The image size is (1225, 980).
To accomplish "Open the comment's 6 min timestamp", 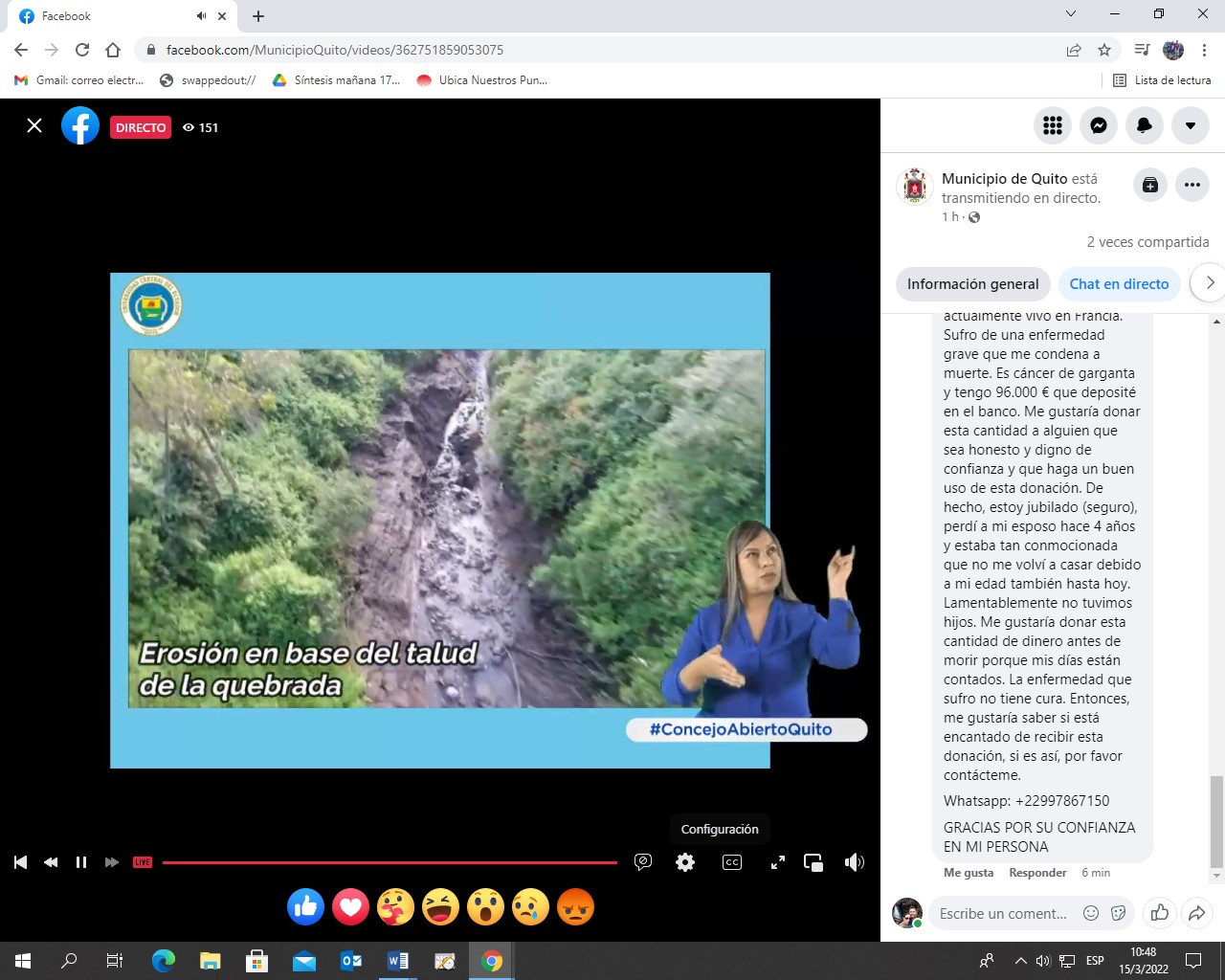I will [1096, 873].
